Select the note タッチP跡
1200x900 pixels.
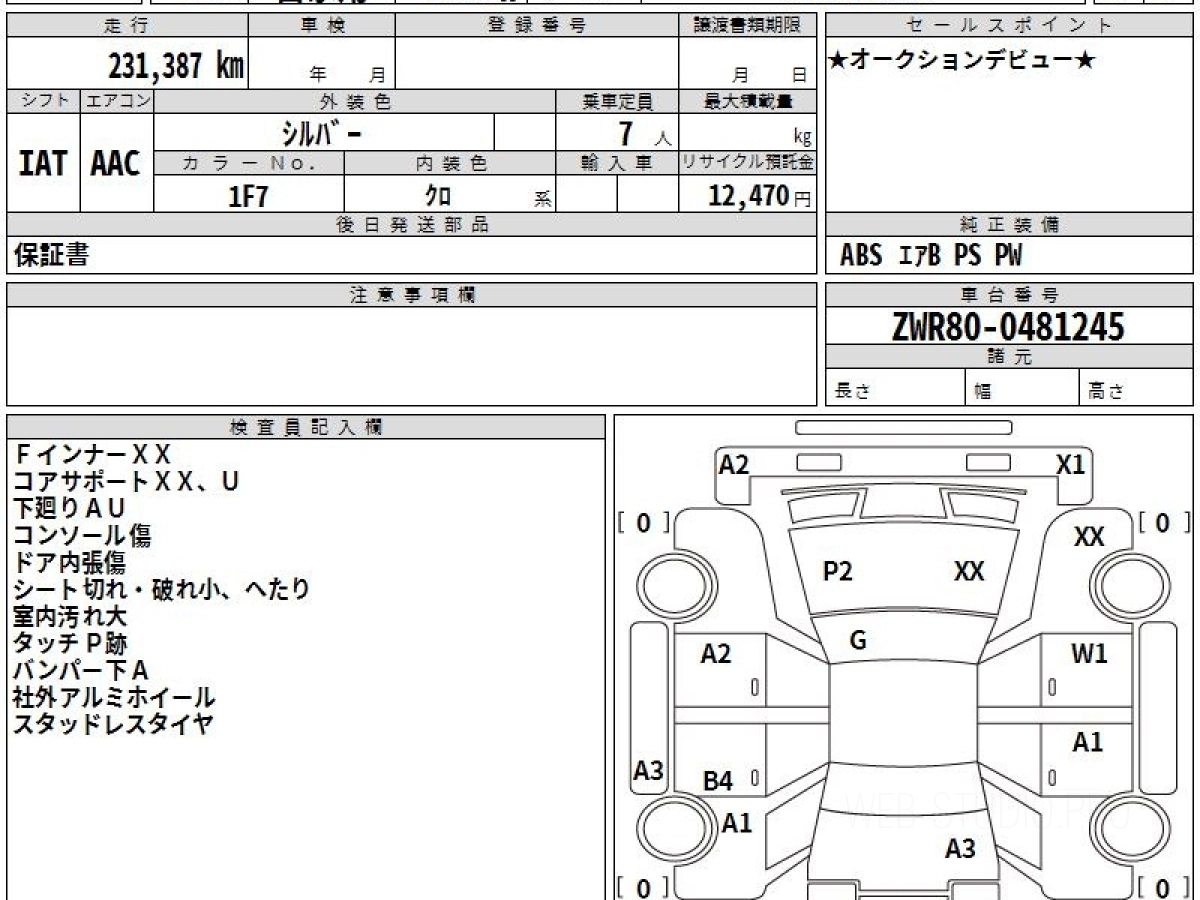(x=69, y=644)
